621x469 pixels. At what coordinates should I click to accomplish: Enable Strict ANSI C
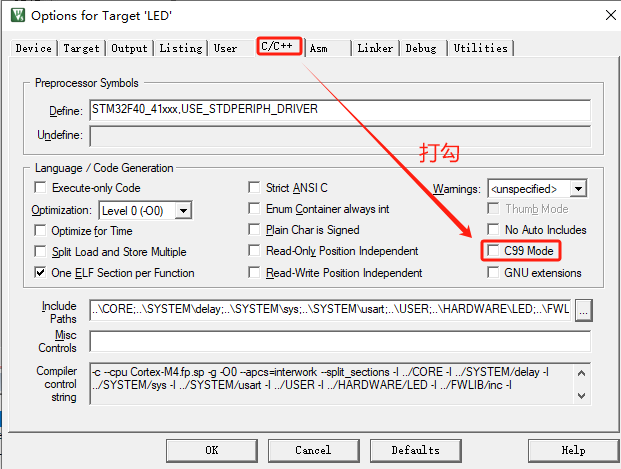[254, 187]
